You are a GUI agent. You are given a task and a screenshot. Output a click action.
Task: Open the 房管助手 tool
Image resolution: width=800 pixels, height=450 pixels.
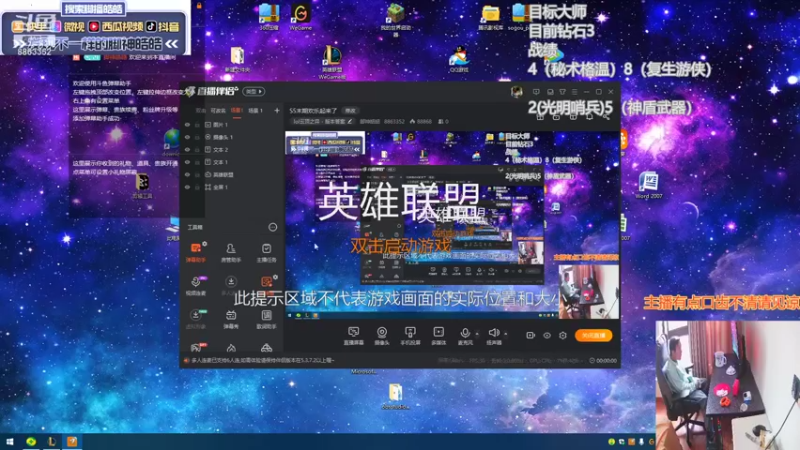pos(231,252)
